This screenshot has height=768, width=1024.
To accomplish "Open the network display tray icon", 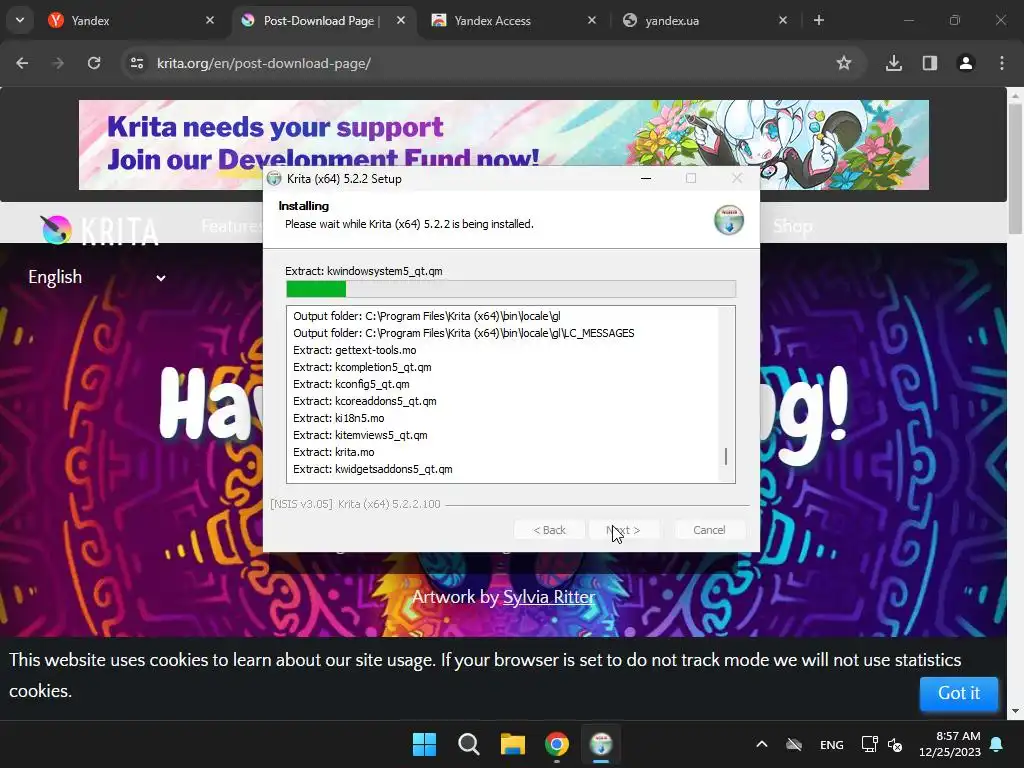I will pyautogui.click(x=869, y=744).
